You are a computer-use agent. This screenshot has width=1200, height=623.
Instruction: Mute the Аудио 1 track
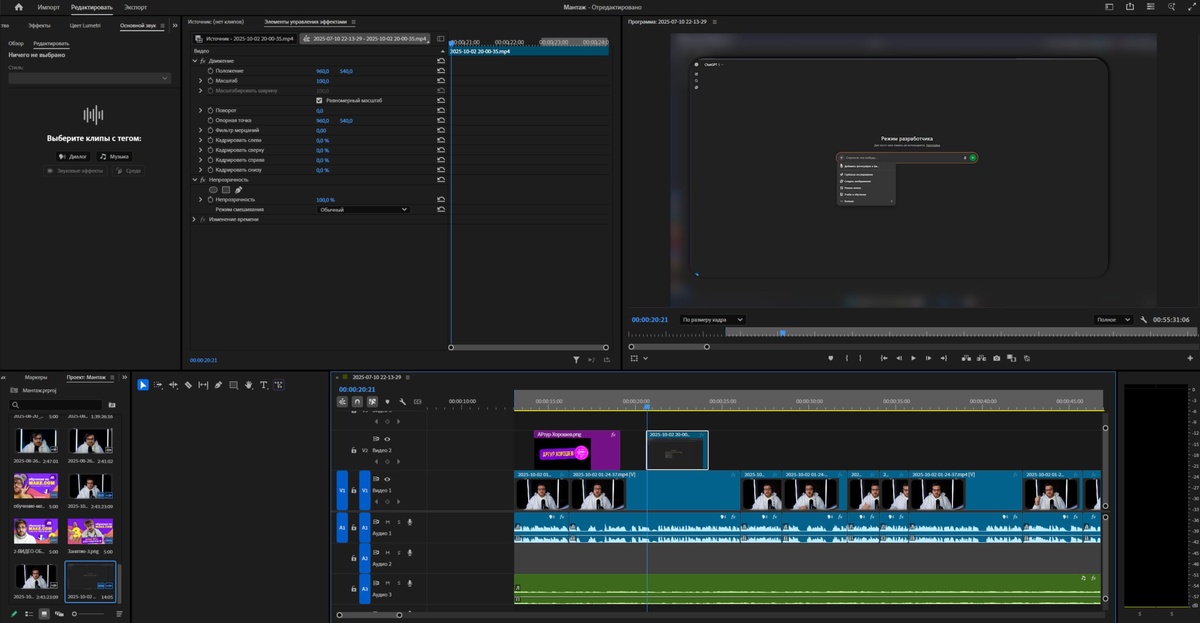388,522
